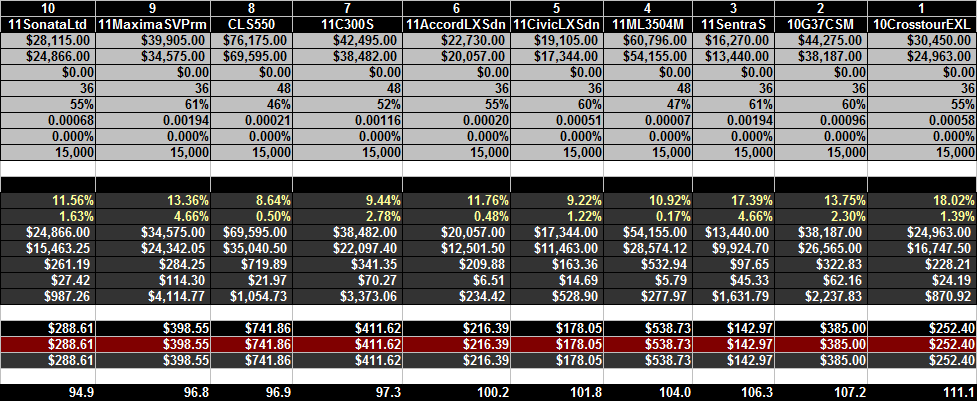Select the $60,796.00 price cell
The height and width of the screenshot is (401, 977).
coord(648,40)
